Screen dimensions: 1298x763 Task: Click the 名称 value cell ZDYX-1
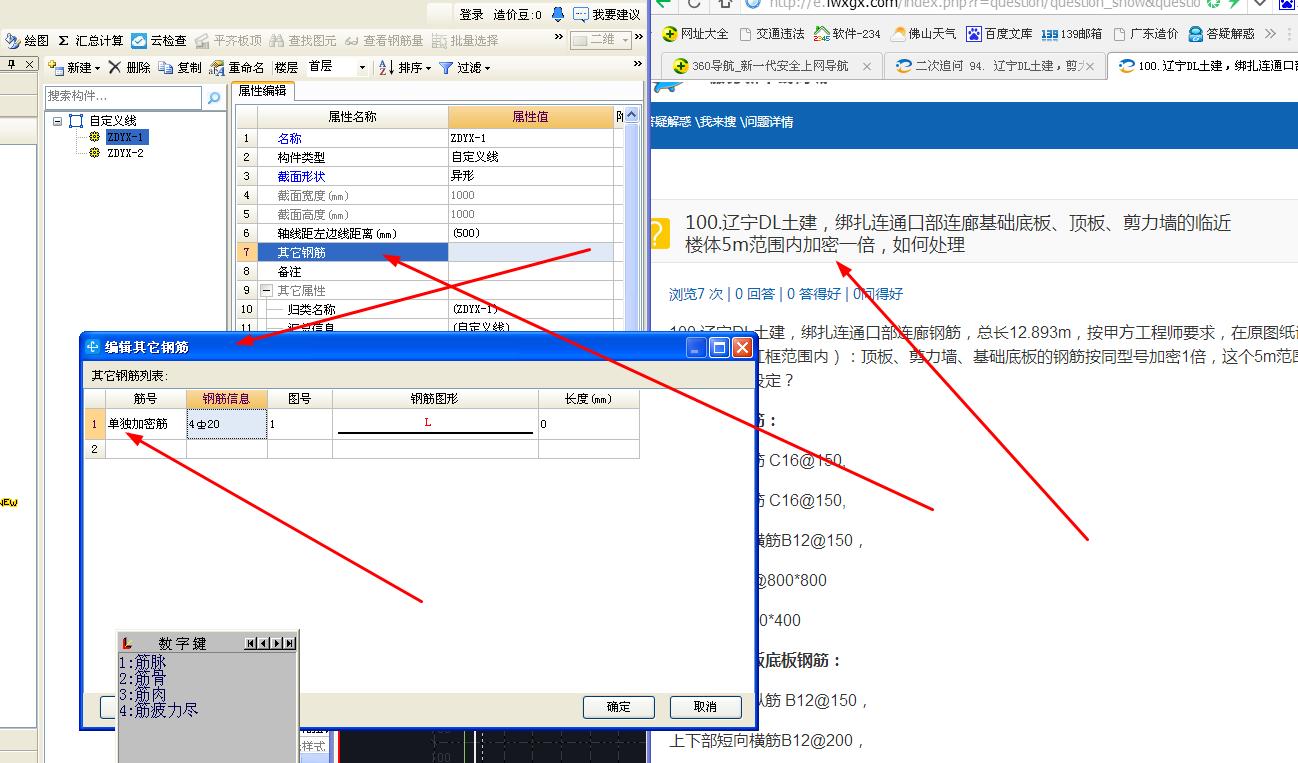tap(530, 138)
